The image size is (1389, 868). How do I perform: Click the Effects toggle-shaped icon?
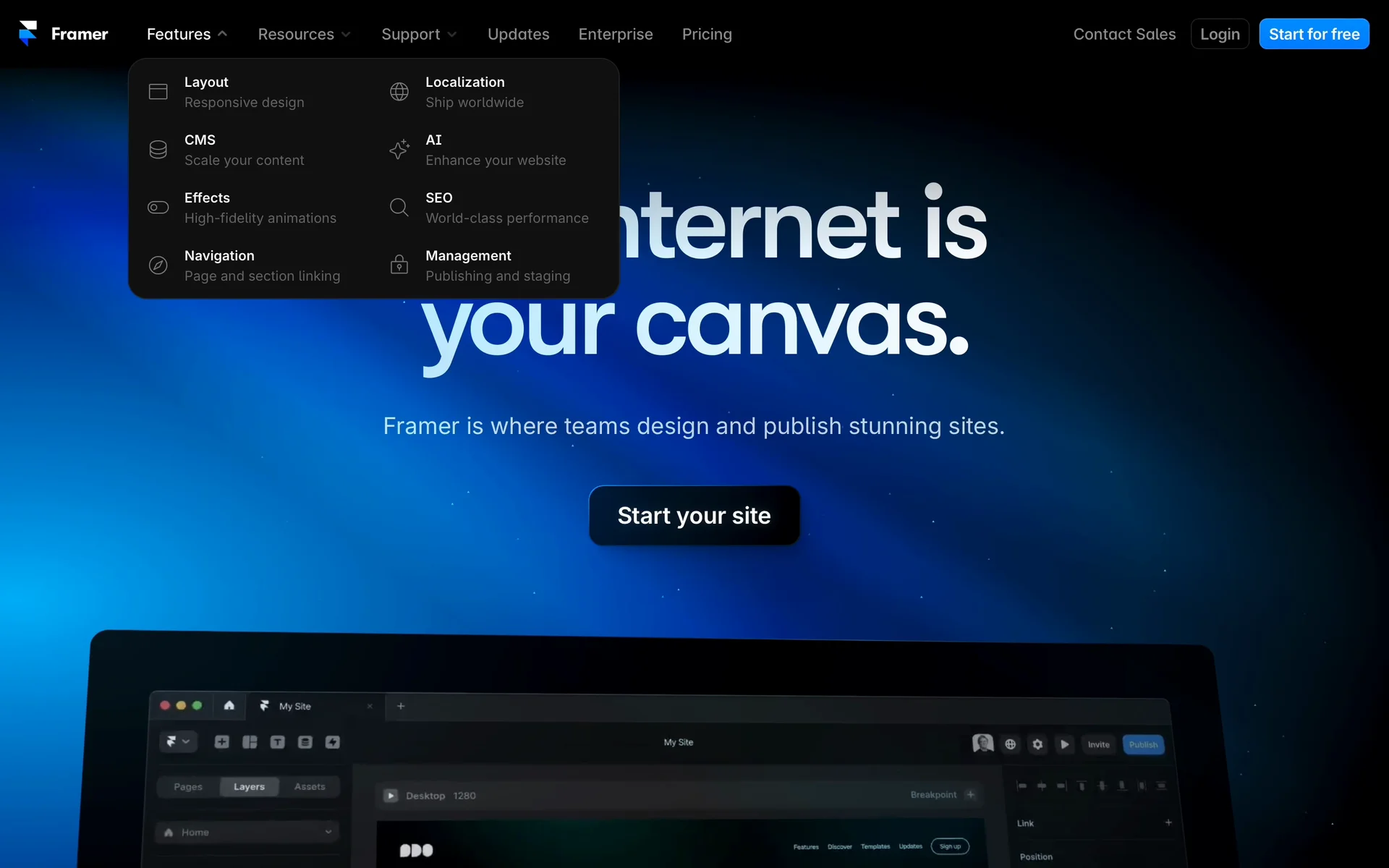158,208
